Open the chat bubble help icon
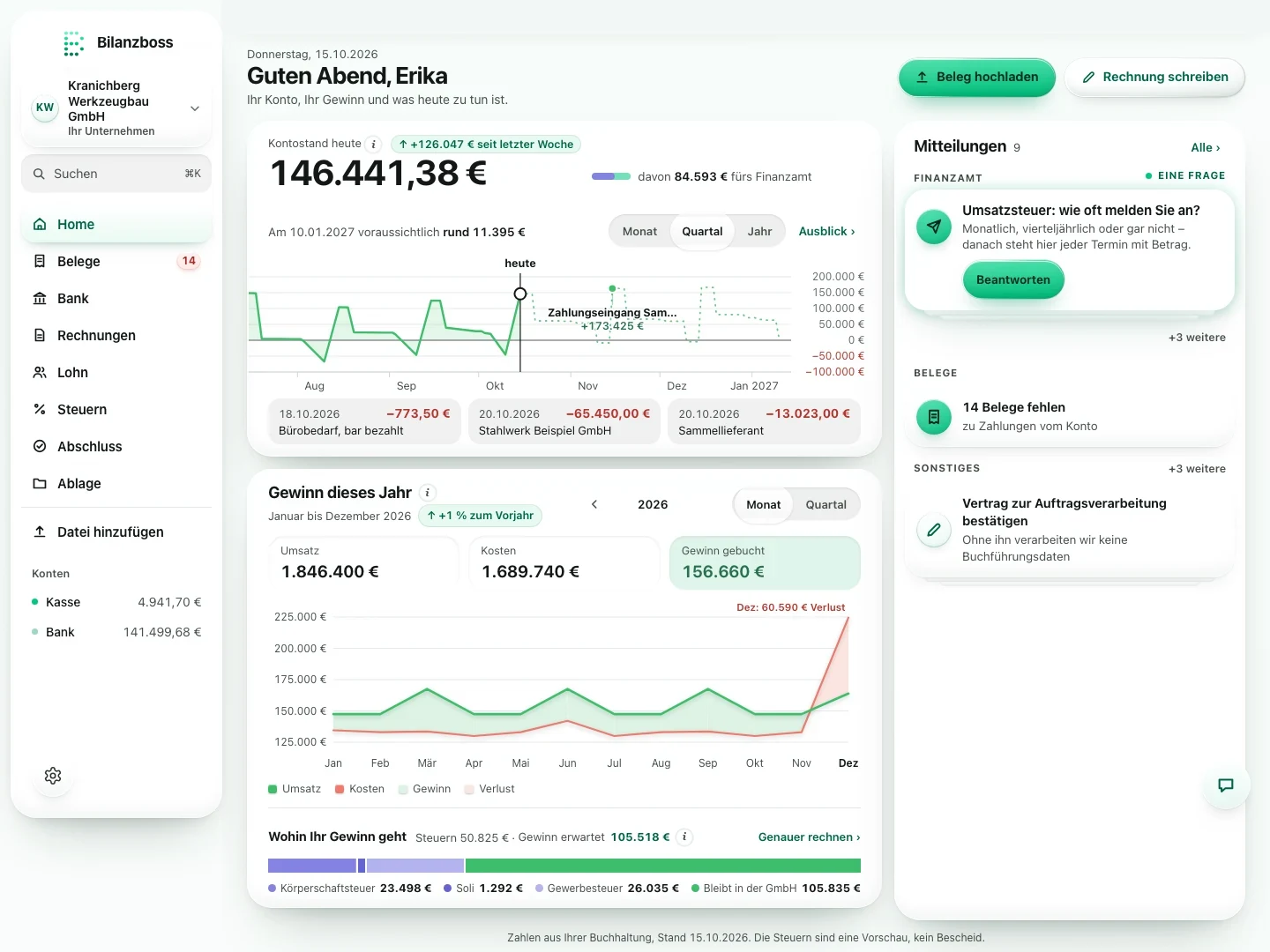 tap(1226, 785)
